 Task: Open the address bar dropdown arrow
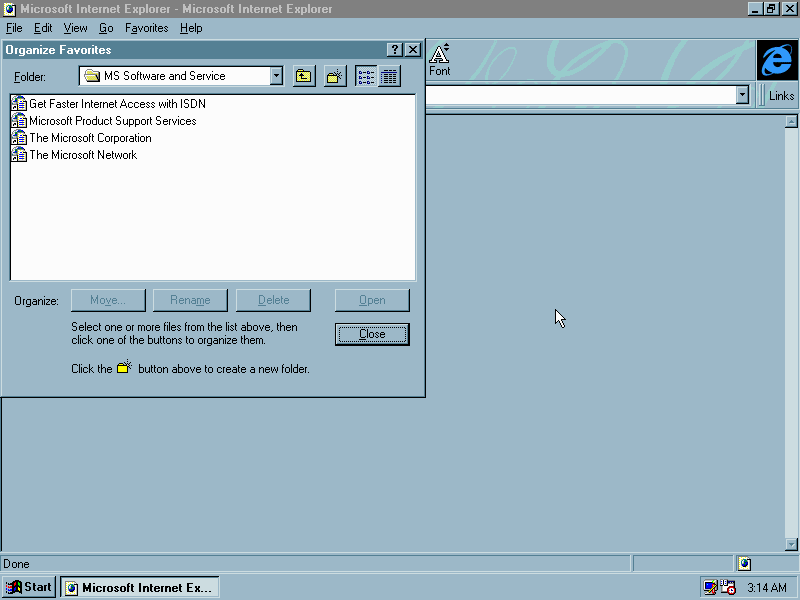742,95
